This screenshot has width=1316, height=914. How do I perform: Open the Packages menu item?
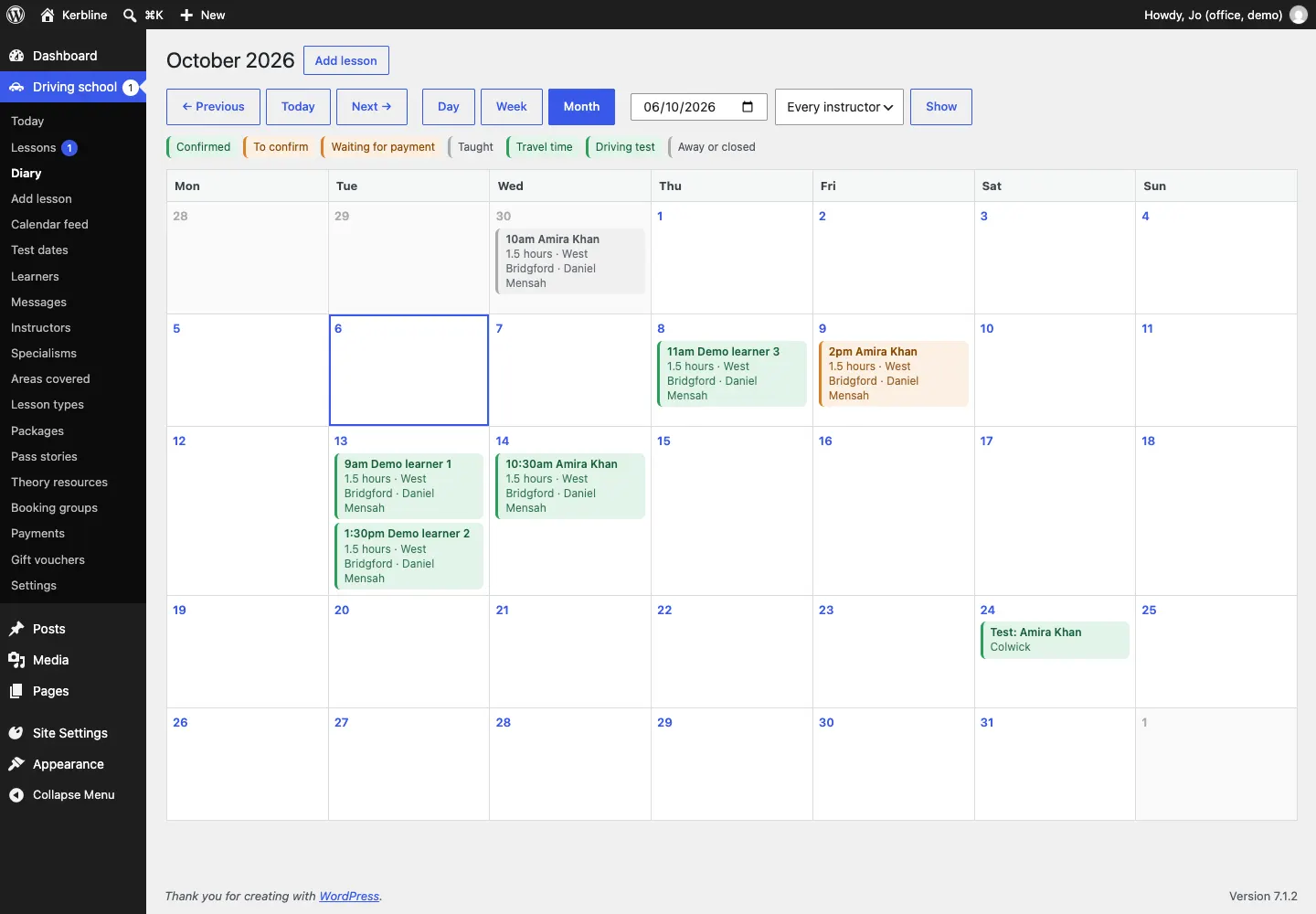(x=37, y=431)
